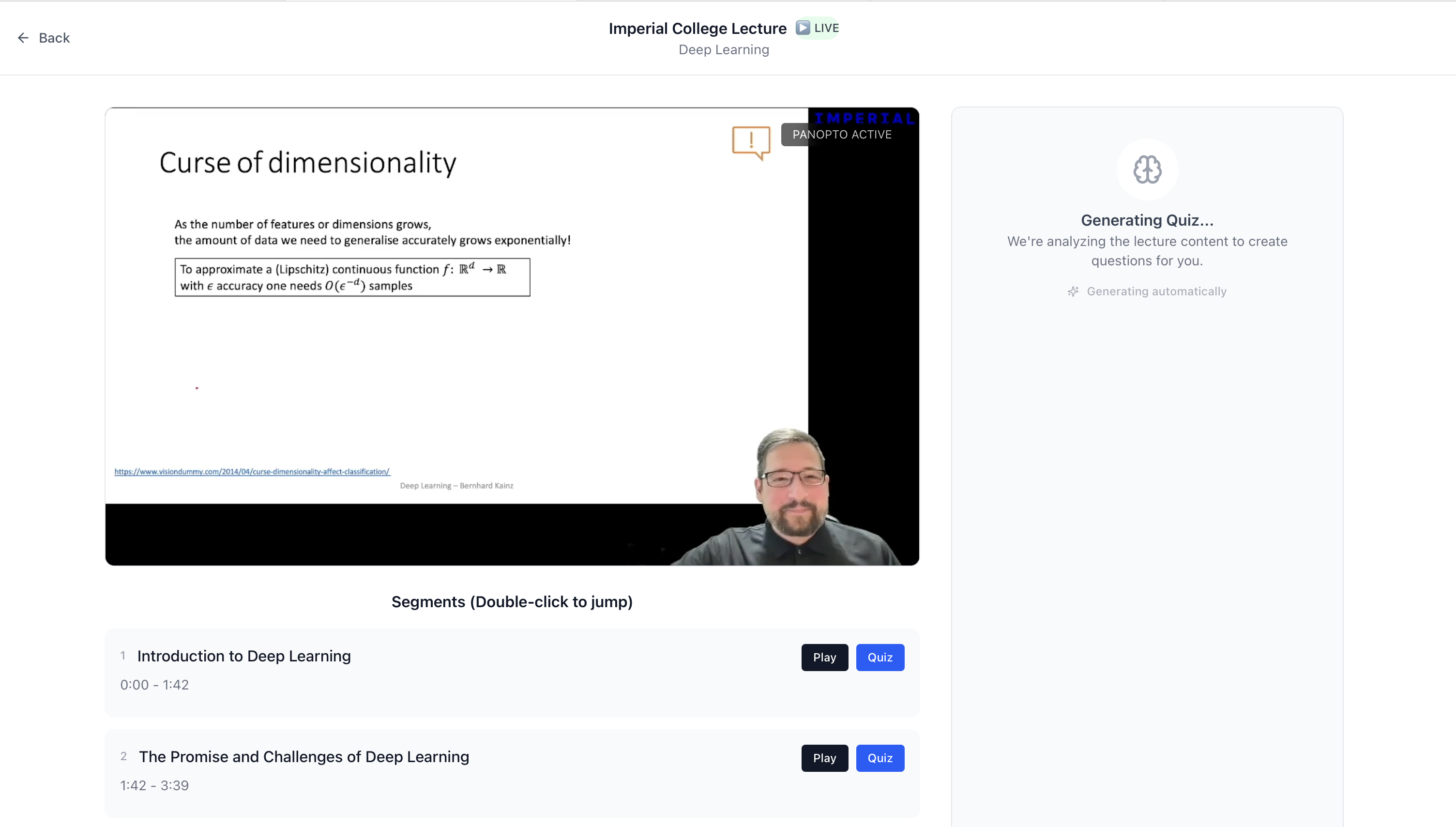The width and height of the screenshot is (1456, 827).
Task: Click the Curse of dimensionality slide title
Action: coord(307,163)
